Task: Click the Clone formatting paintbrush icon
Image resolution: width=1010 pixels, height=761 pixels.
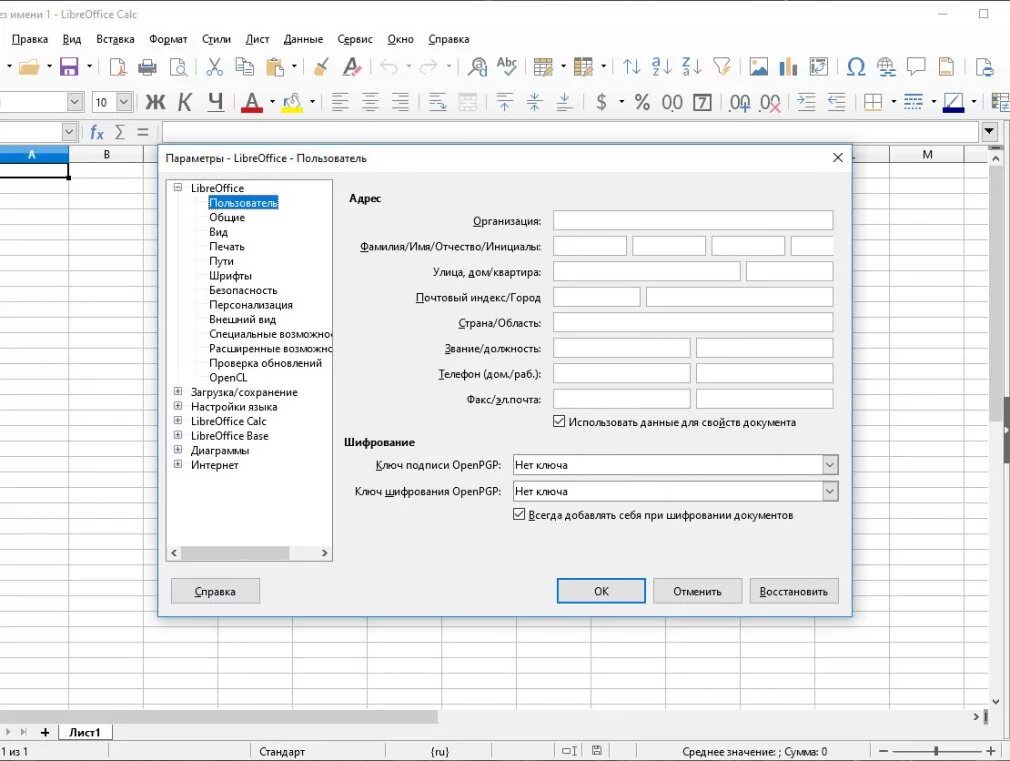Action: [321, 66]
